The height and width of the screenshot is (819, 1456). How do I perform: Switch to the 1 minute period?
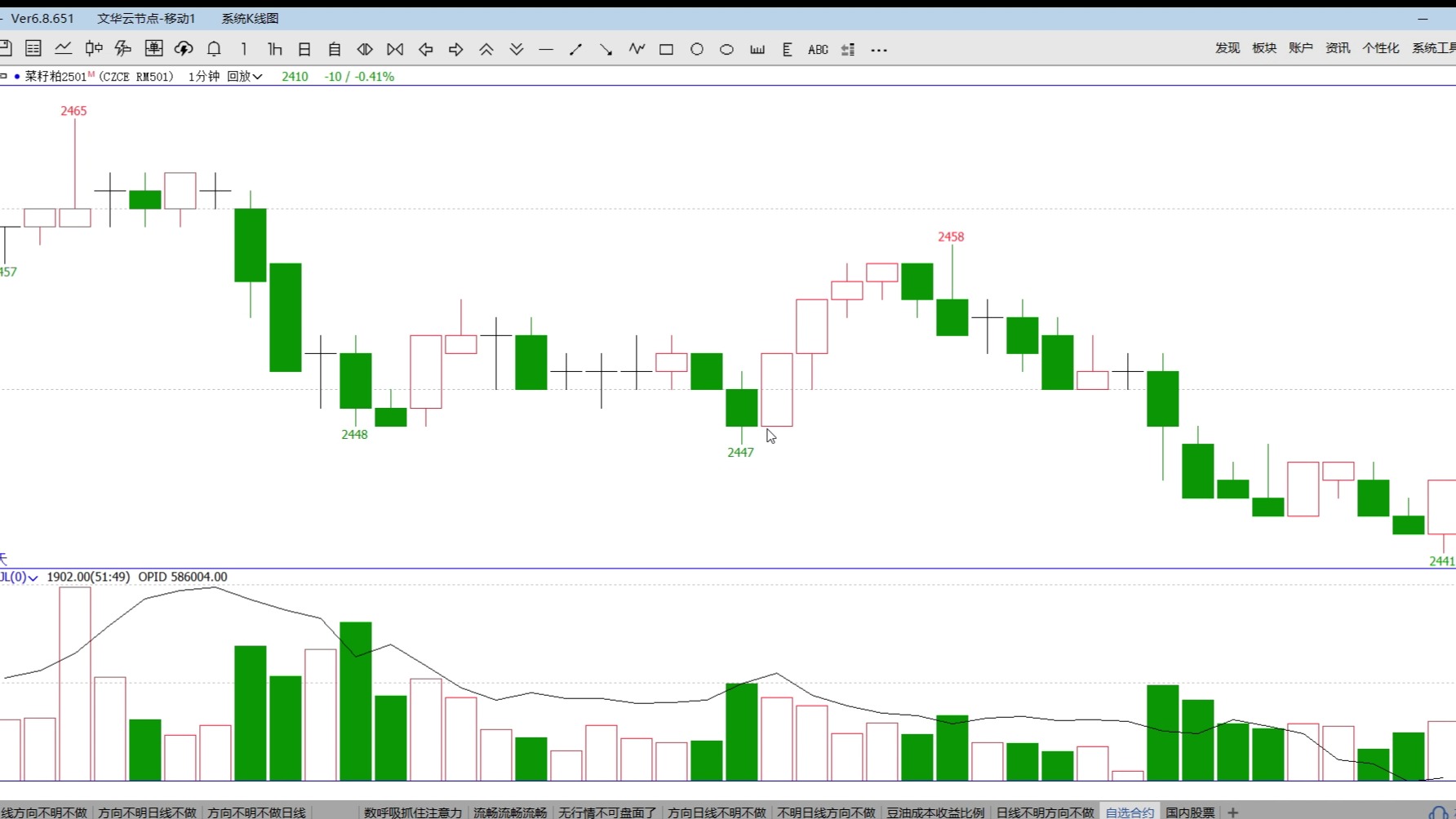(244, 50)
